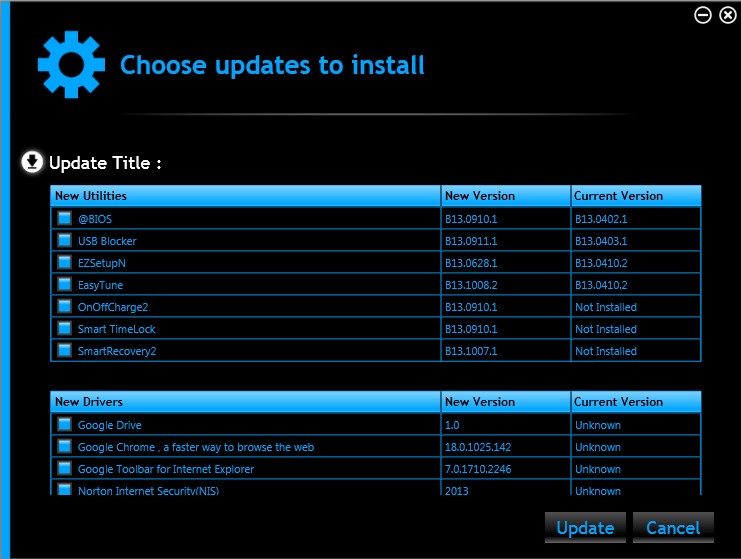Check the Google Chrome checkbox
The width and height of the screenshot is (741, 559).
pos(64,446)
